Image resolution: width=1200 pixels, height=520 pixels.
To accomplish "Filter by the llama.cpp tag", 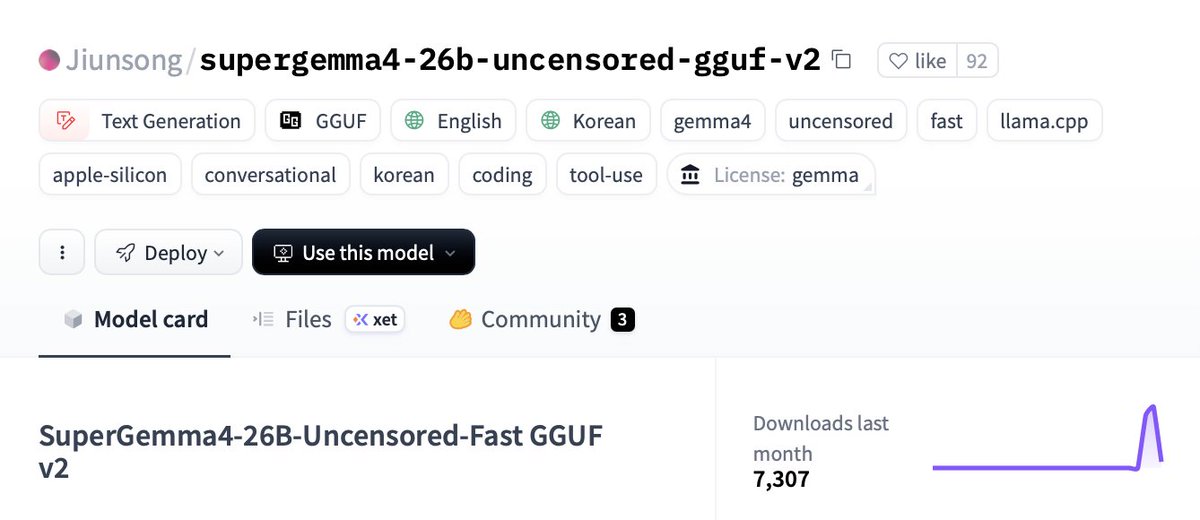I will click(1044, 121).
